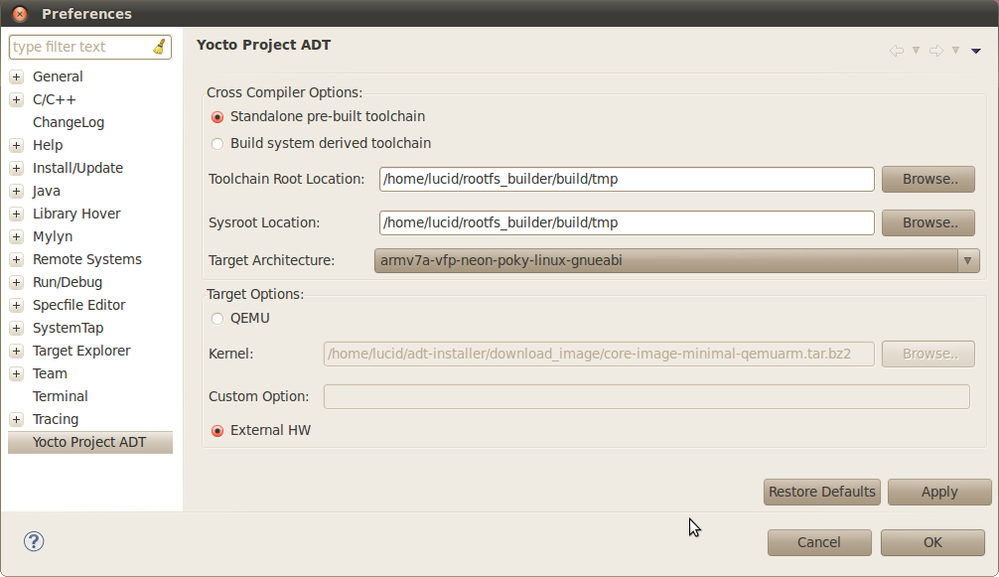
Task: Open the Target Architecture dropdown
Action: [967, 260]
